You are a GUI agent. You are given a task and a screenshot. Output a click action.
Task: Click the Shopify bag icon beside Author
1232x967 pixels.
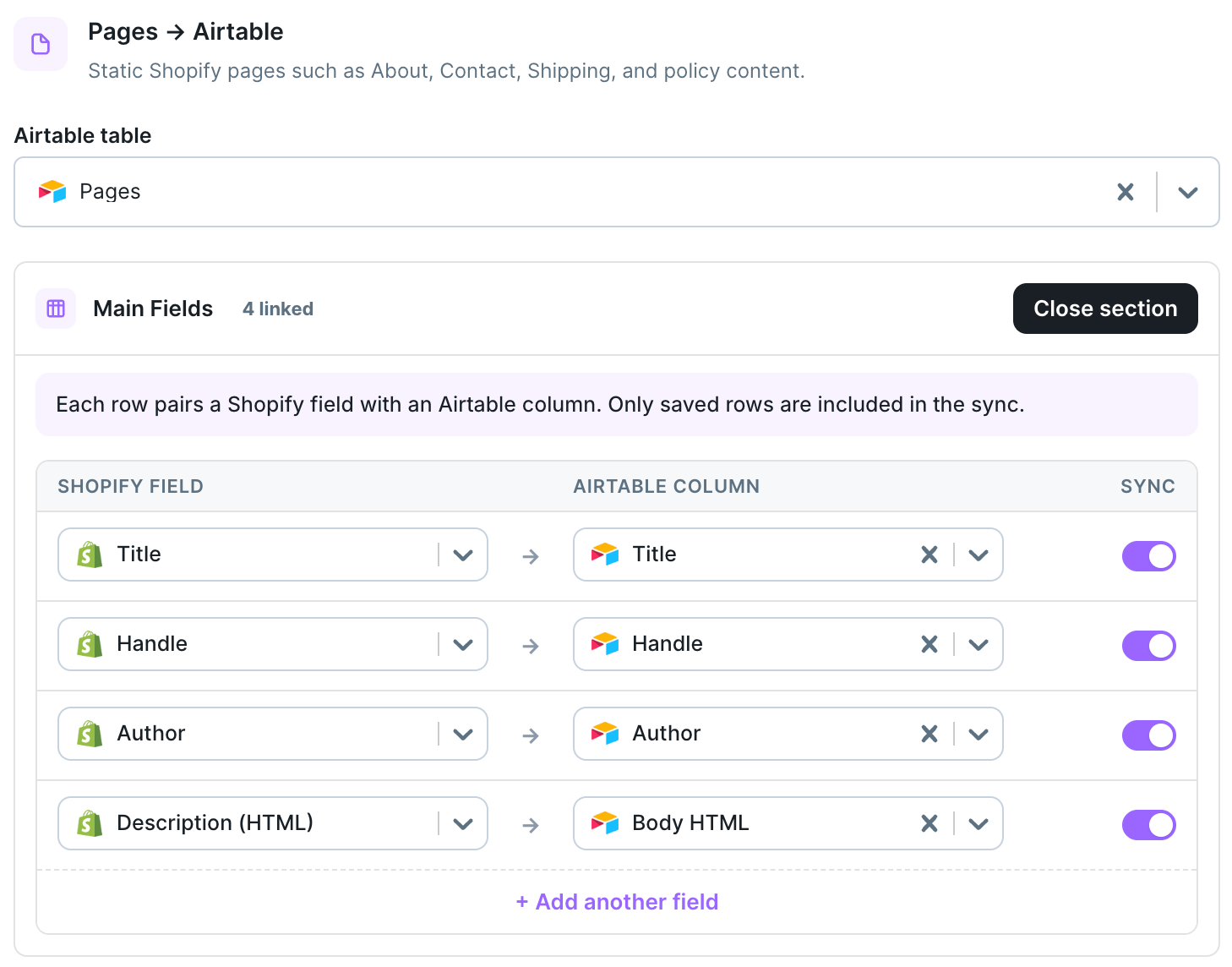90,734
